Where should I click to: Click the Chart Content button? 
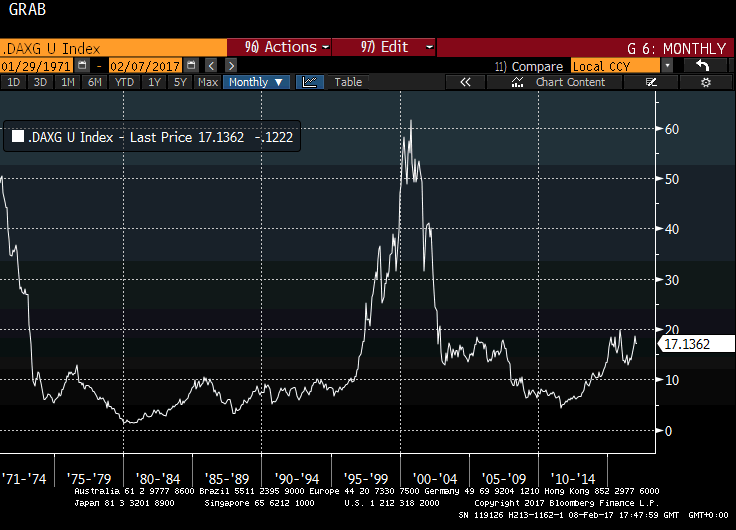tap(570, 82)
